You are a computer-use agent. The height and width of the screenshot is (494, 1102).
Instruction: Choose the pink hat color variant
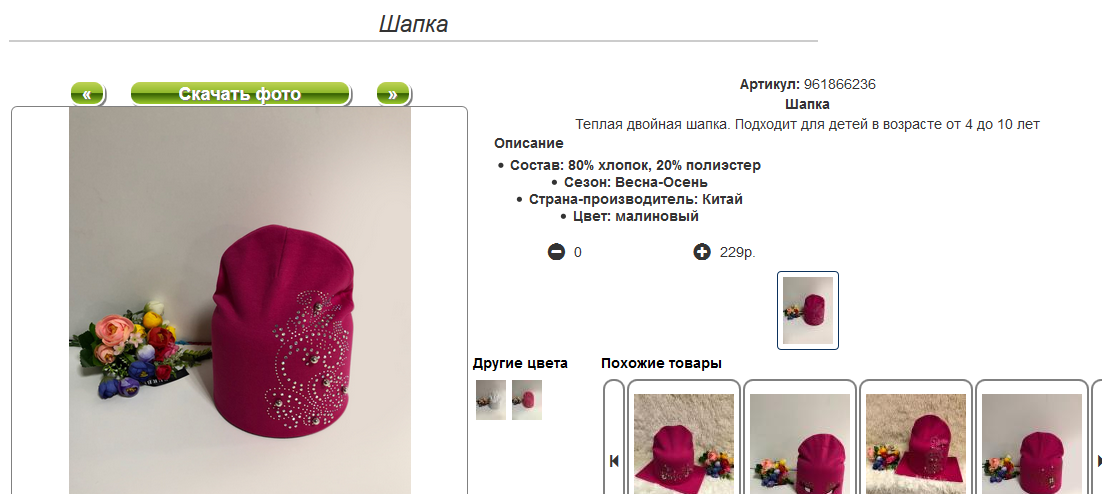(526, 400)
